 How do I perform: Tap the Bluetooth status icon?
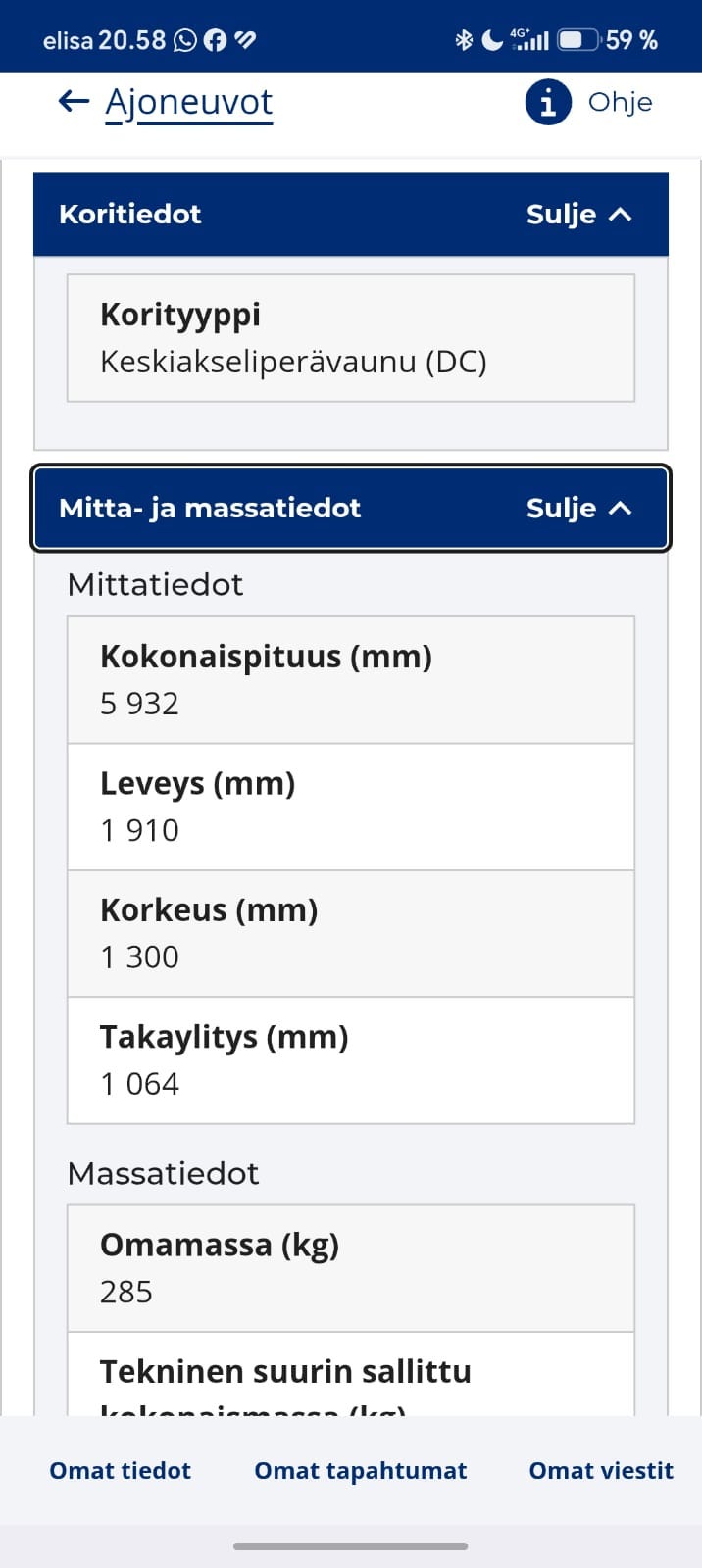(464, 40)
